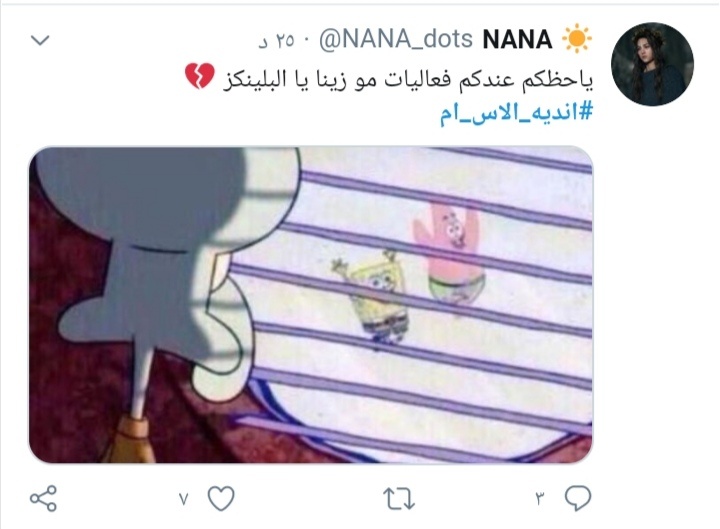The image size is (720, 529).
Task: Open the tweet options chevron menu
Action: tap(40, 40)
